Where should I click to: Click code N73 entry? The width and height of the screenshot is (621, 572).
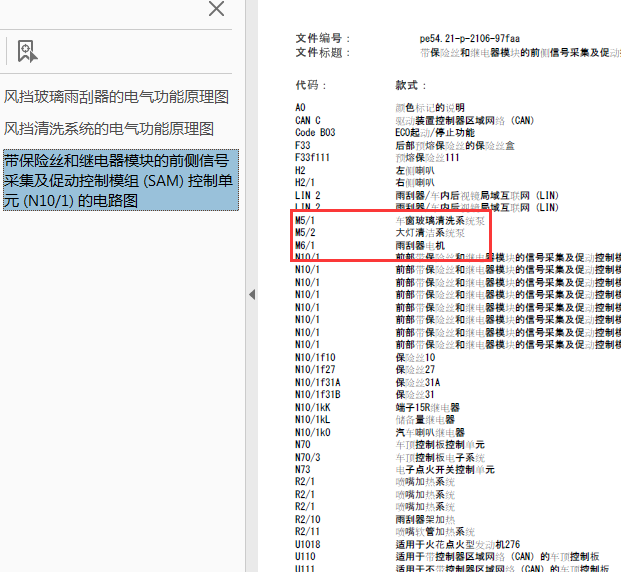coord(303,469)
